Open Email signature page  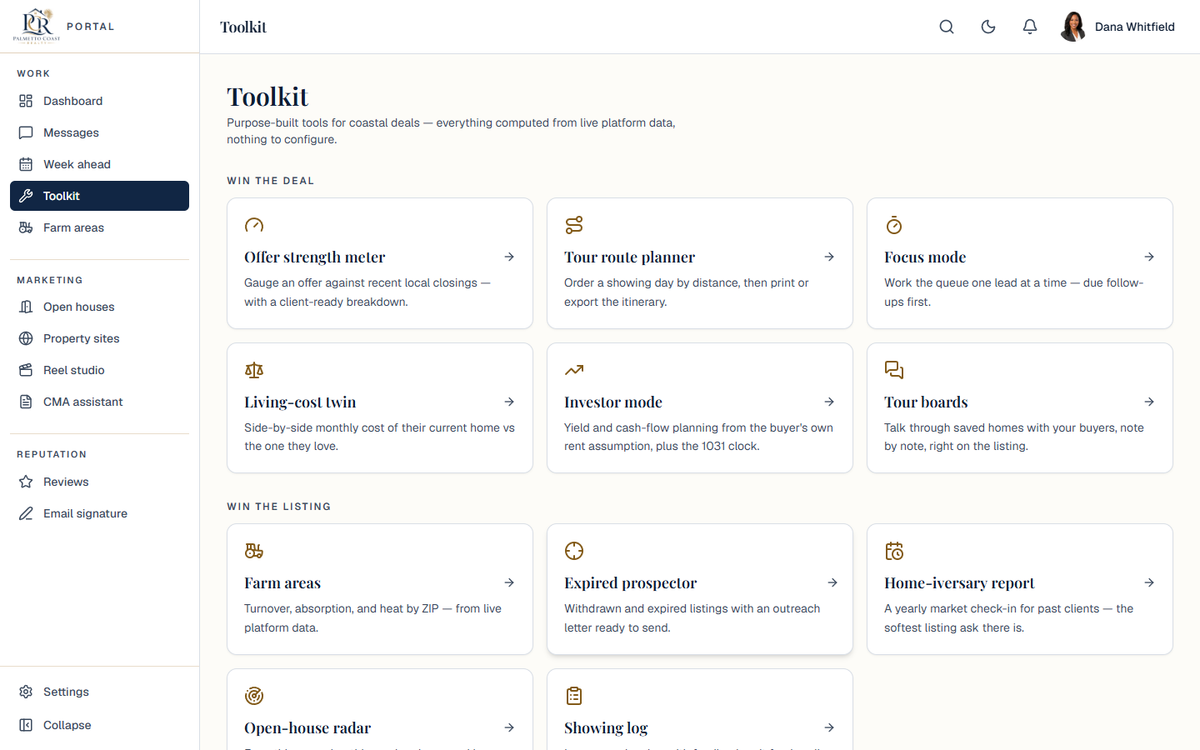click(99, 514)
